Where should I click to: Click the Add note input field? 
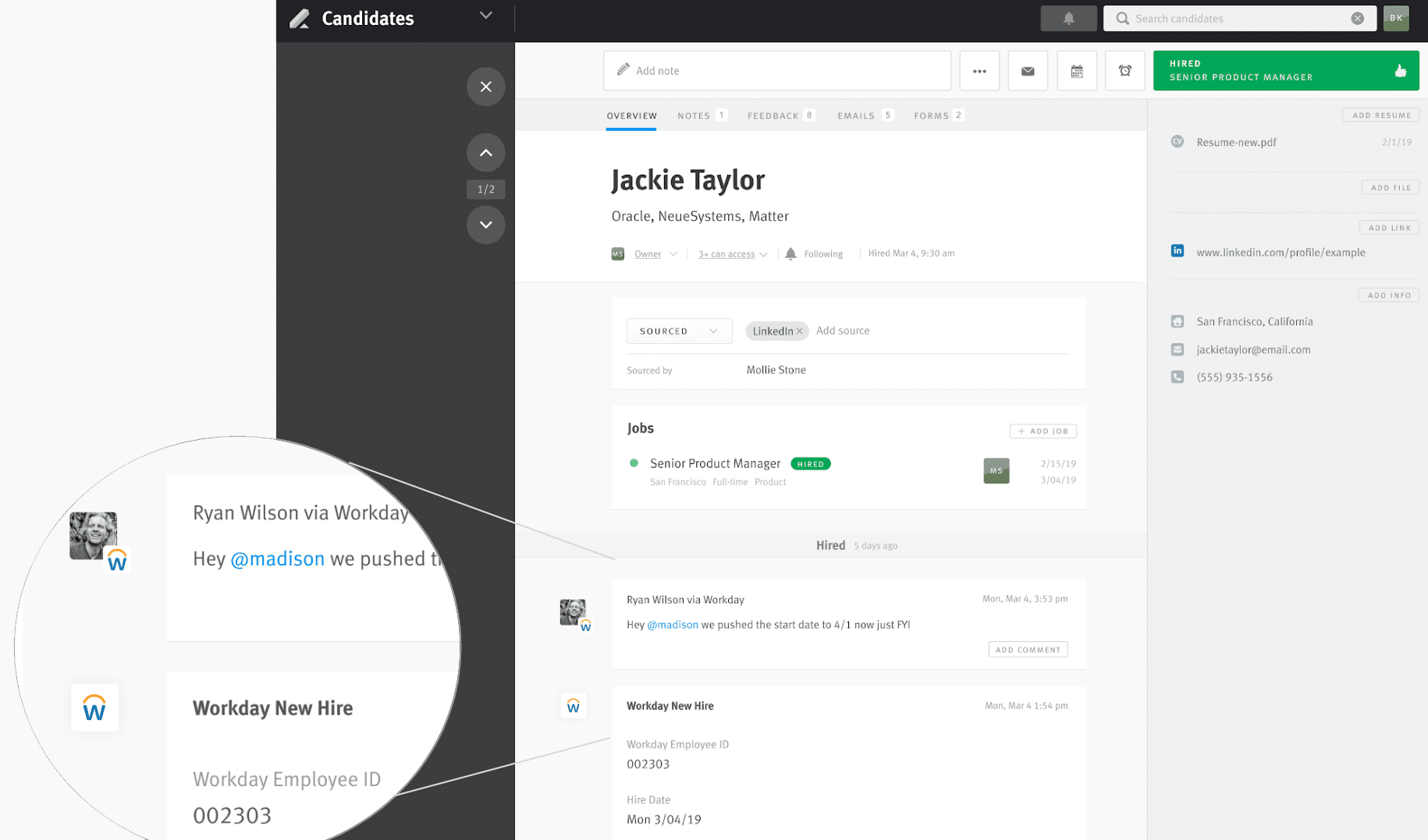(x=776, y=70)
